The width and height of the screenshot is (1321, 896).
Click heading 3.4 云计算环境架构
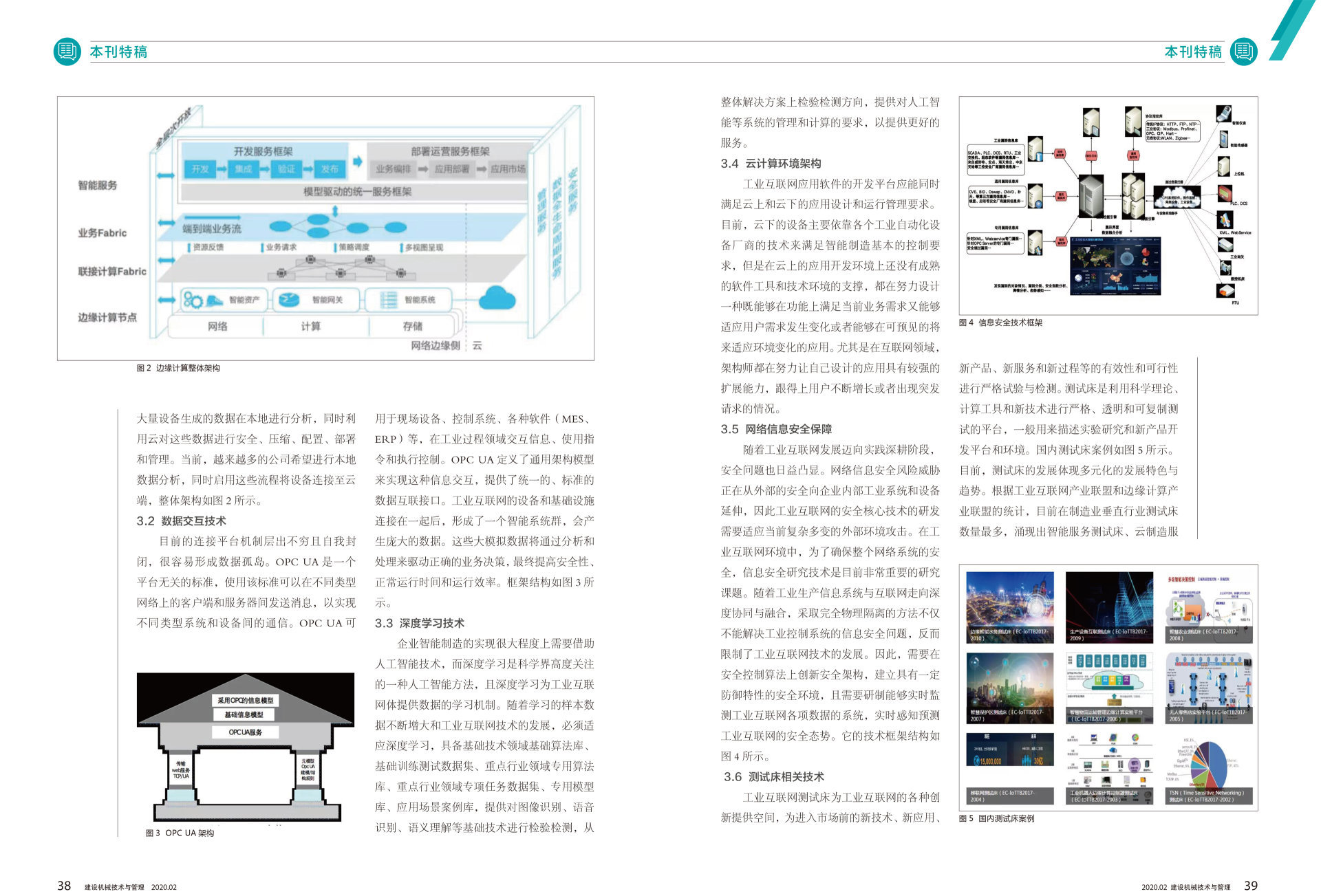(x=771, y=164)
